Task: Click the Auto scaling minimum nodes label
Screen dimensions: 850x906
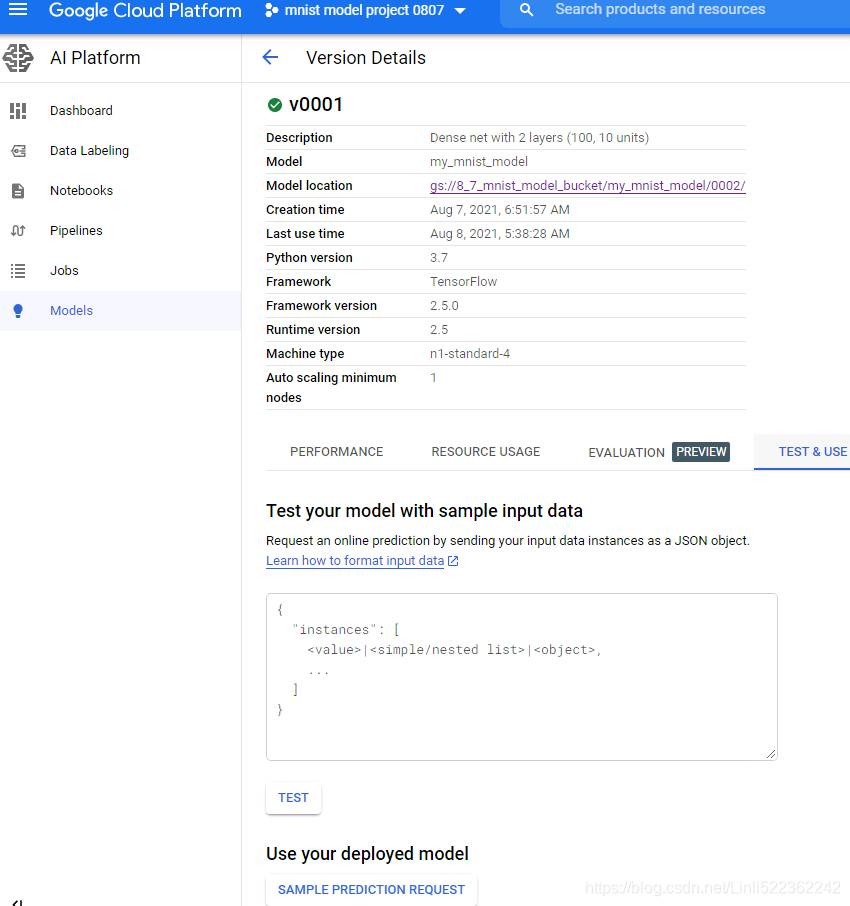Action: (x=331, y=388)
